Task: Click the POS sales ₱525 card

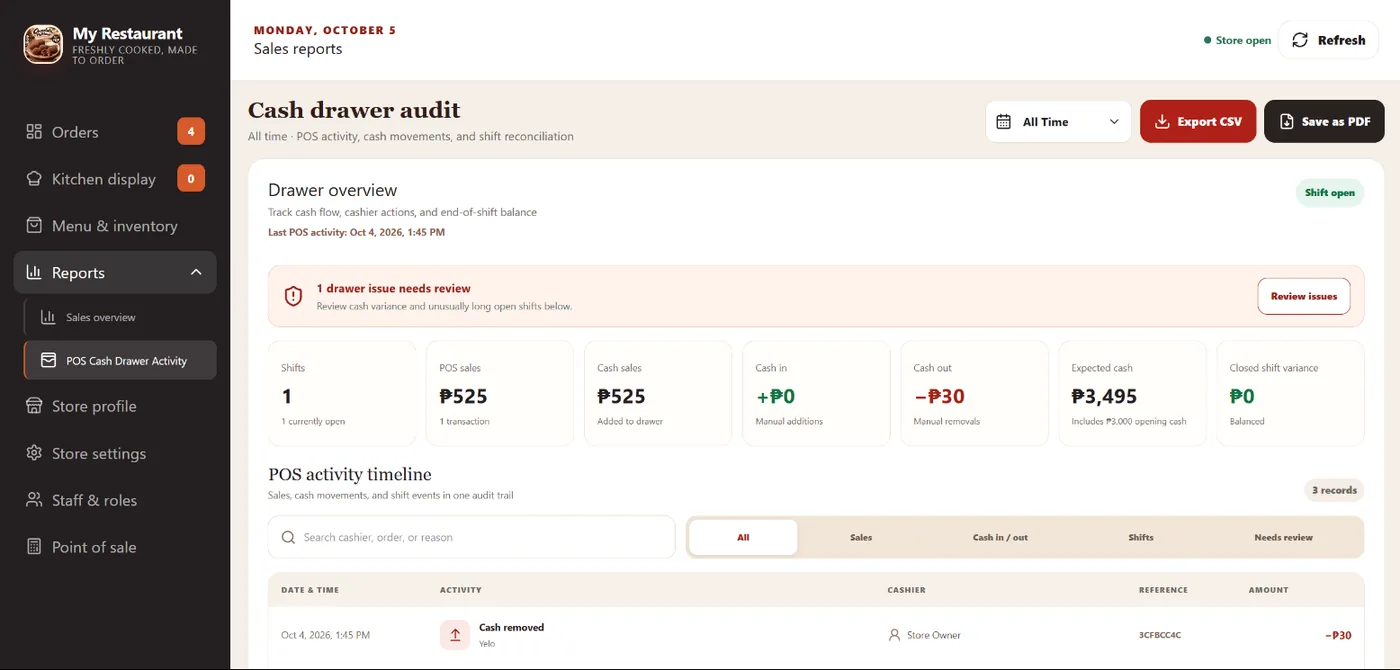Action: (x=500, y=393)
